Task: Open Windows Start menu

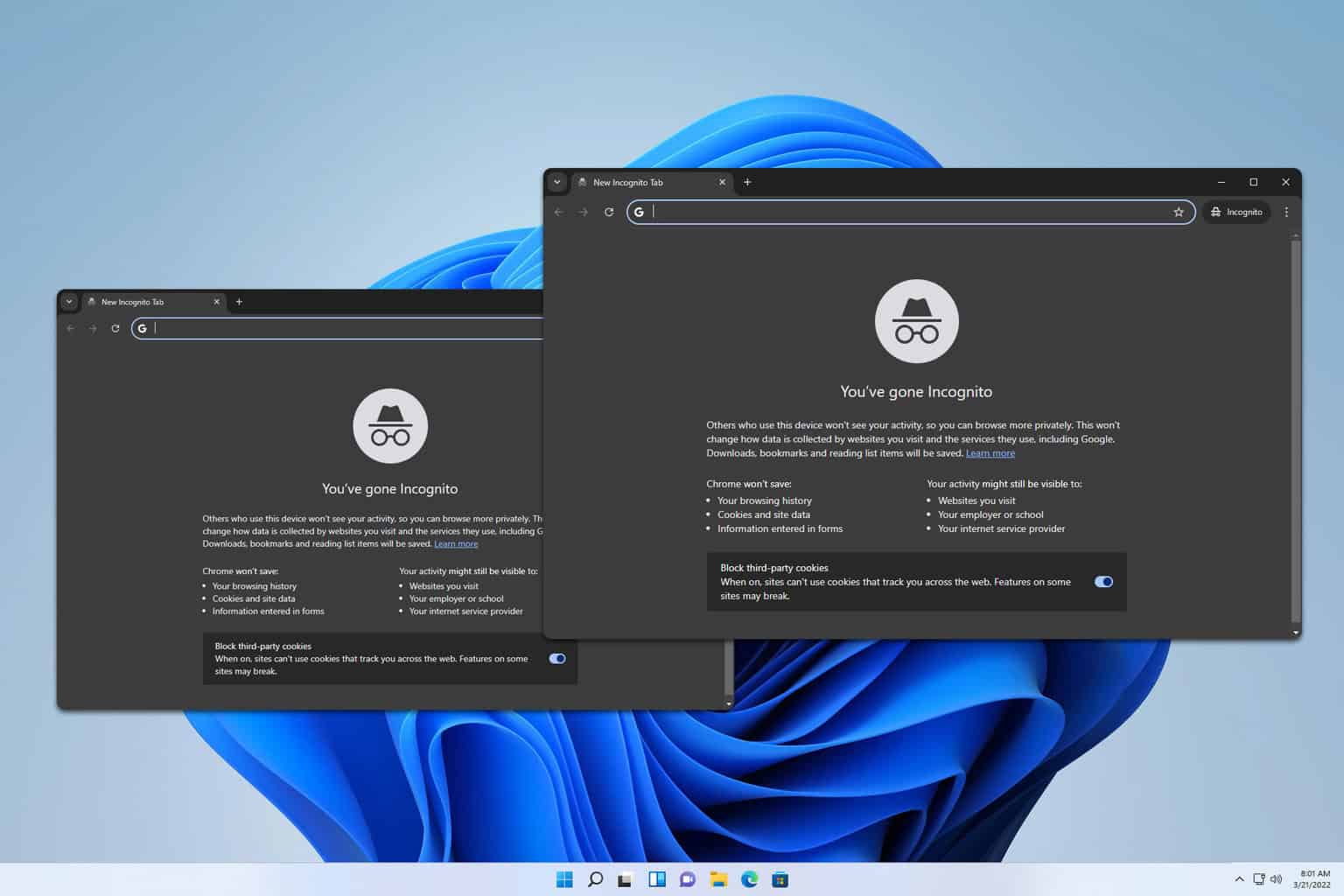Action: 564,879
